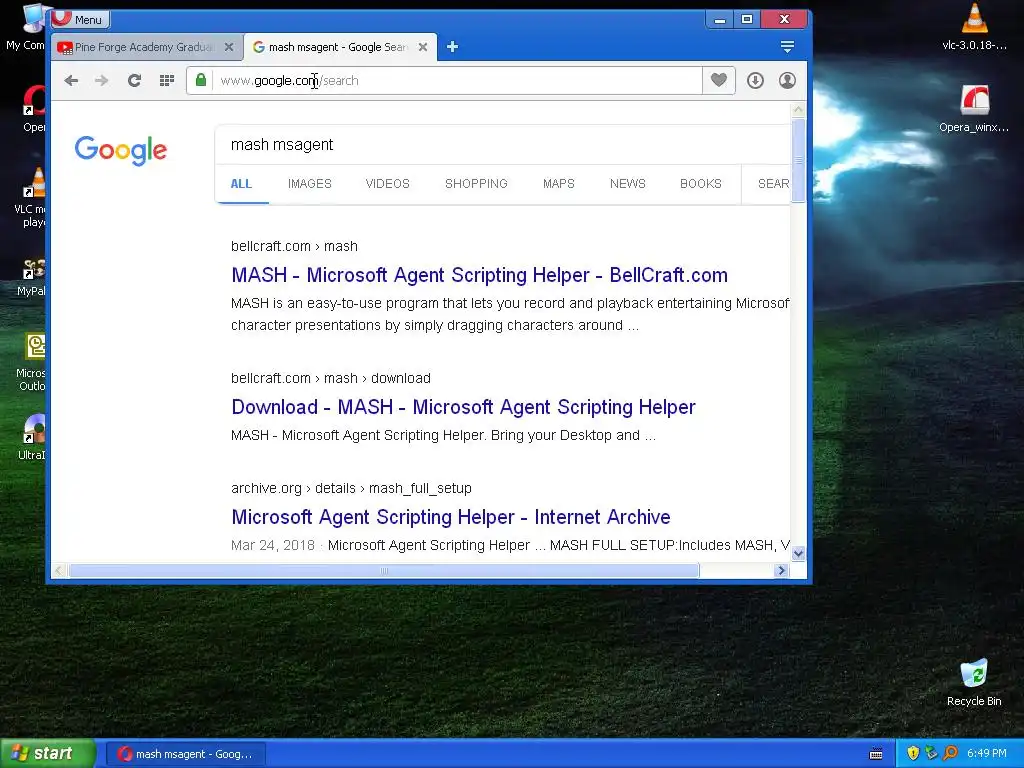Click the horizontal scrollbar thumb
The width and height of the screenshot is (1024, 768).
[384, 570]
